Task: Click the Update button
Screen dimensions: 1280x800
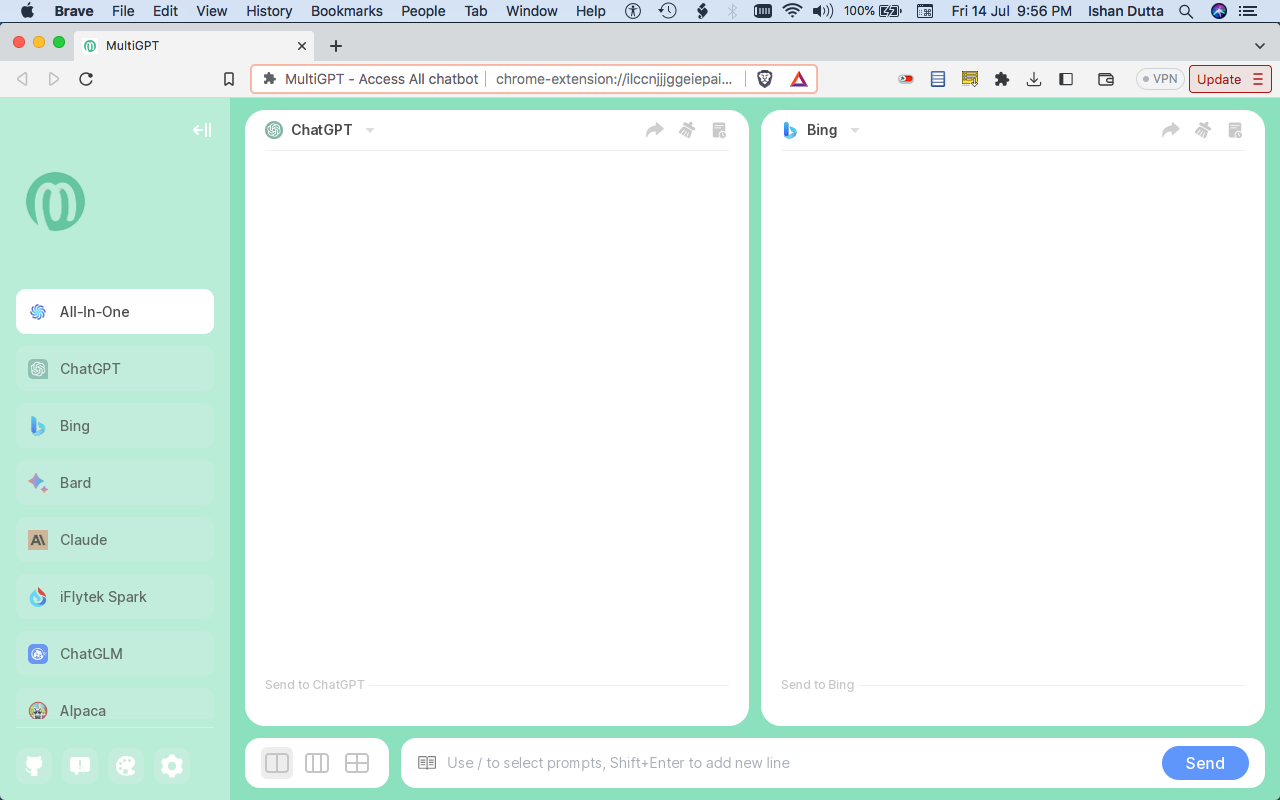Action: click(1230, 79)
